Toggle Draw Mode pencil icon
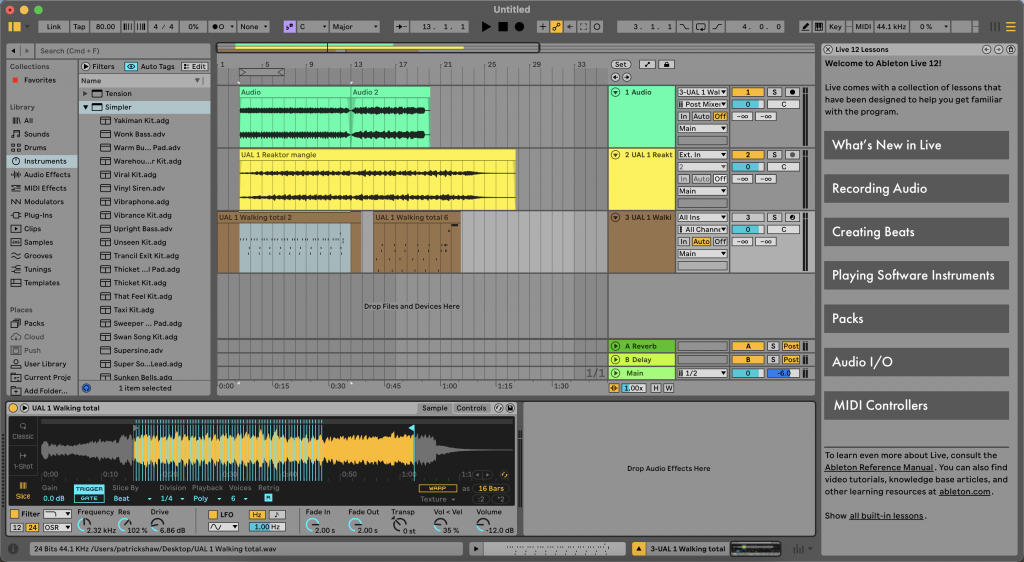Screen dimensions: 1024x562 [805, 27]
